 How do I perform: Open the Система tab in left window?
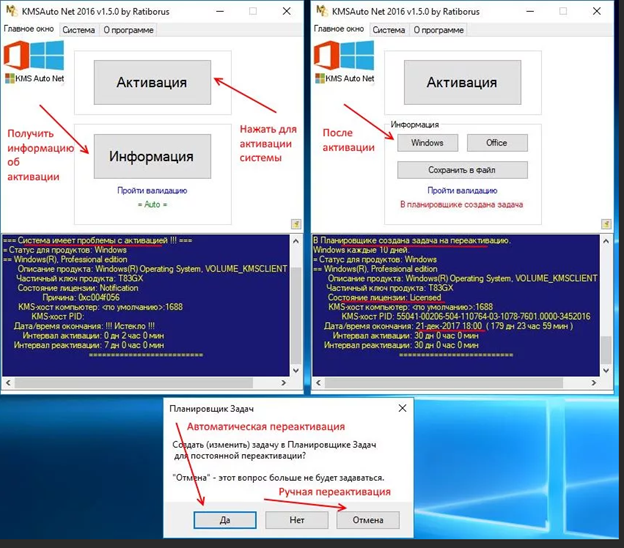pyautogui.click(x=78, y=30)
